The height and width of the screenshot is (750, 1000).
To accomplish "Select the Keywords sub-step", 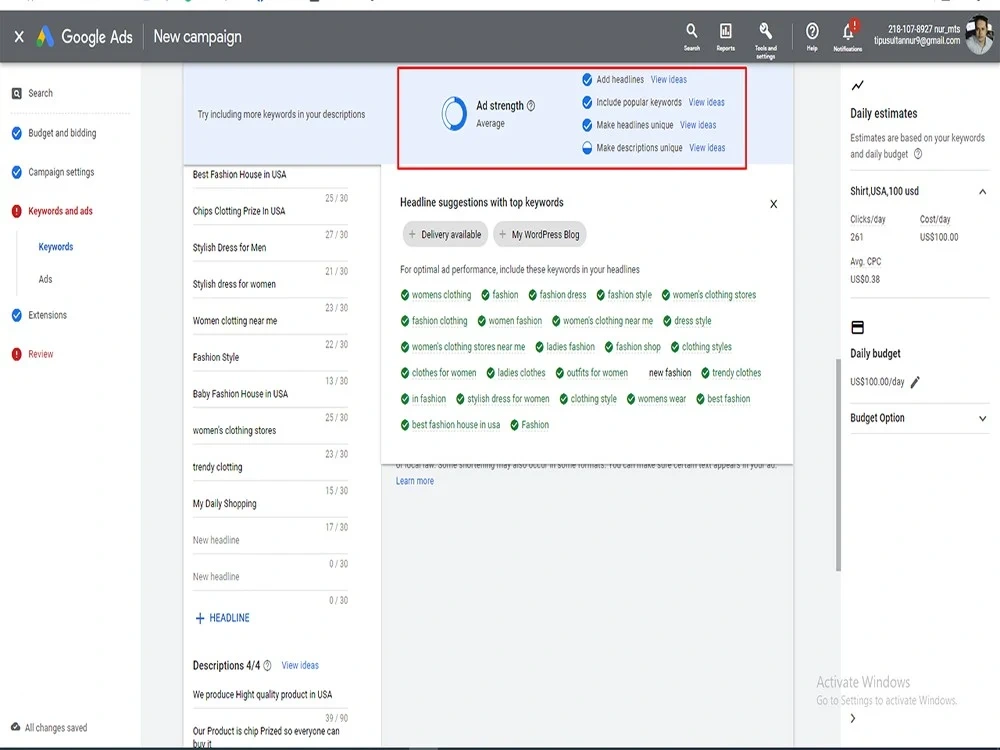I will [x=55, y=247].
